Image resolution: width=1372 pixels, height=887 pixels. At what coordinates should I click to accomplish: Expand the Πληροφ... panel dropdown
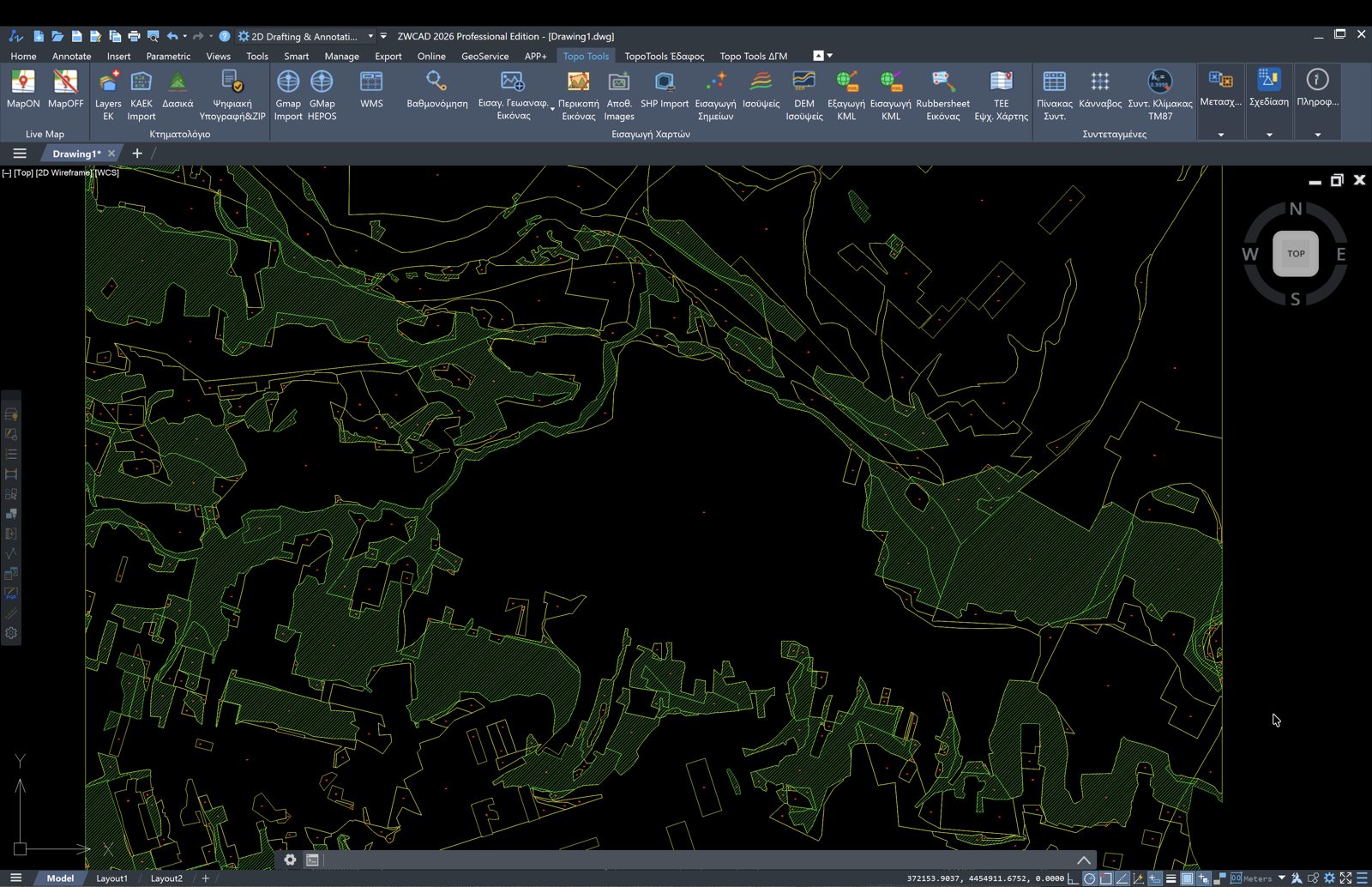(1318, 135)
